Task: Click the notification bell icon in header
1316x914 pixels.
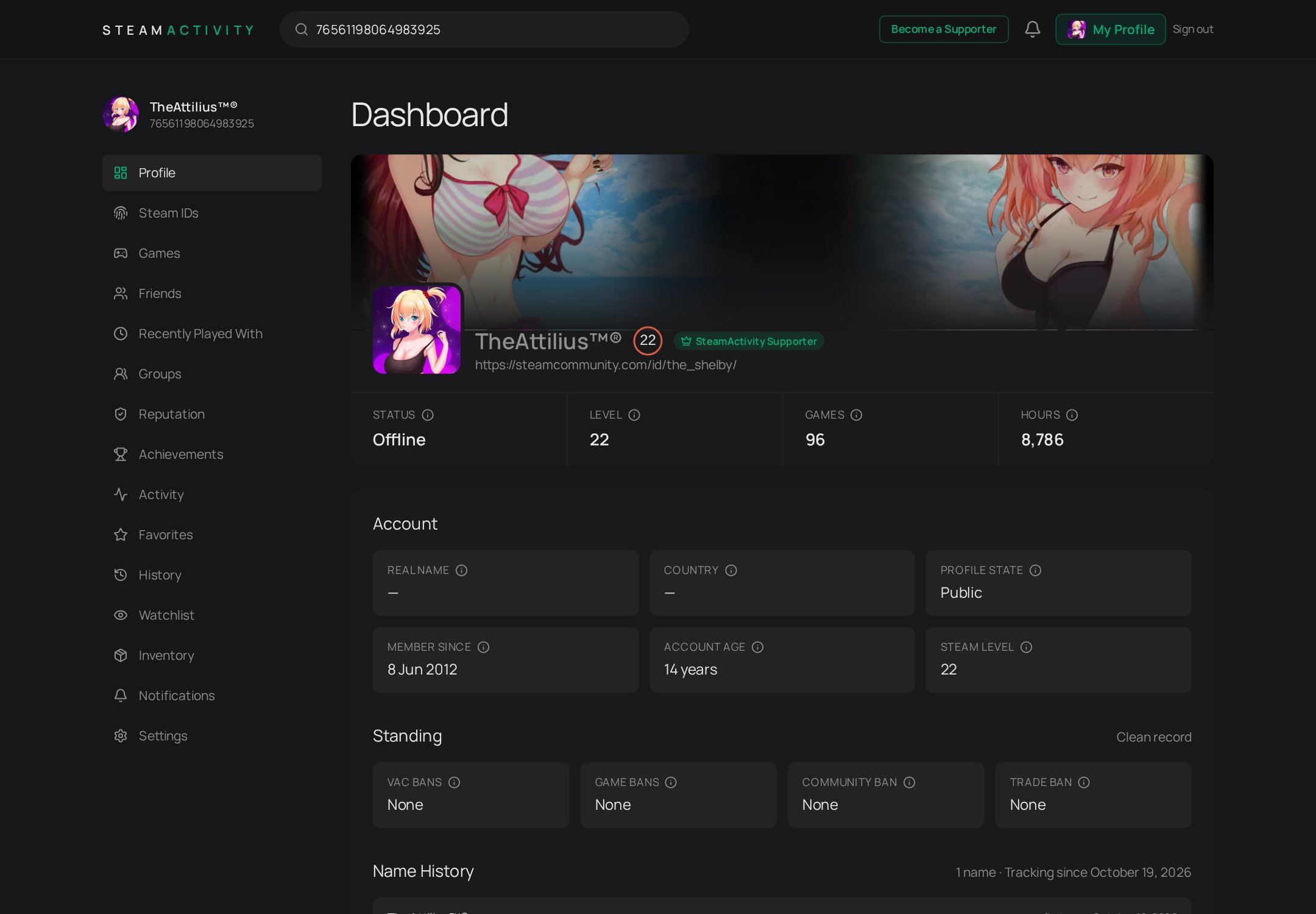Action: coord(1032,29)
